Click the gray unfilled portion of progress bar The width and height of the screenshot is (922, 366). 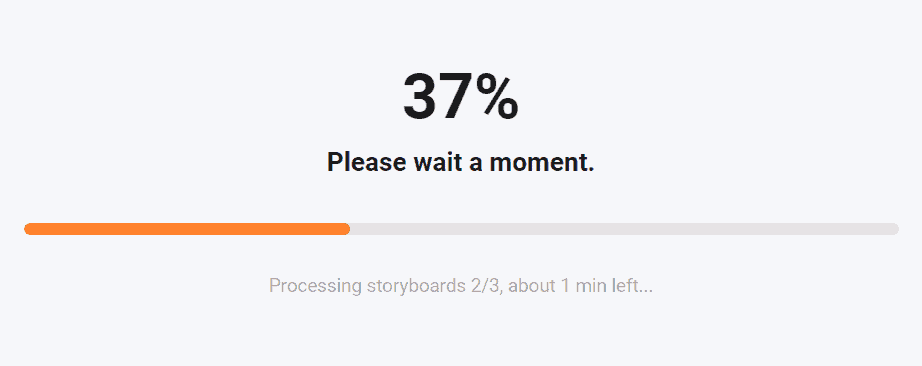click(624, 229)
